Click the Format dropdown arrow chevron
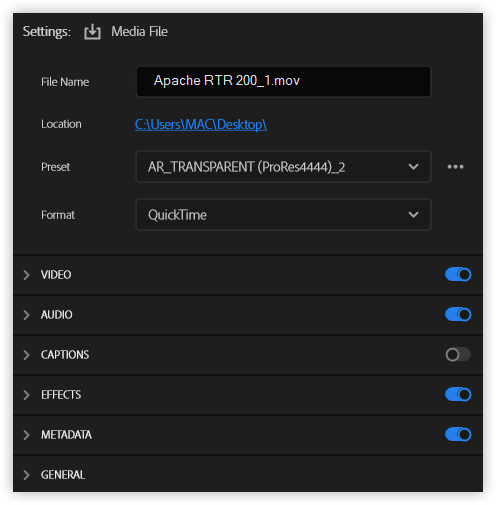This screenshot has height=505, width=496. click(x=413, y=215)
